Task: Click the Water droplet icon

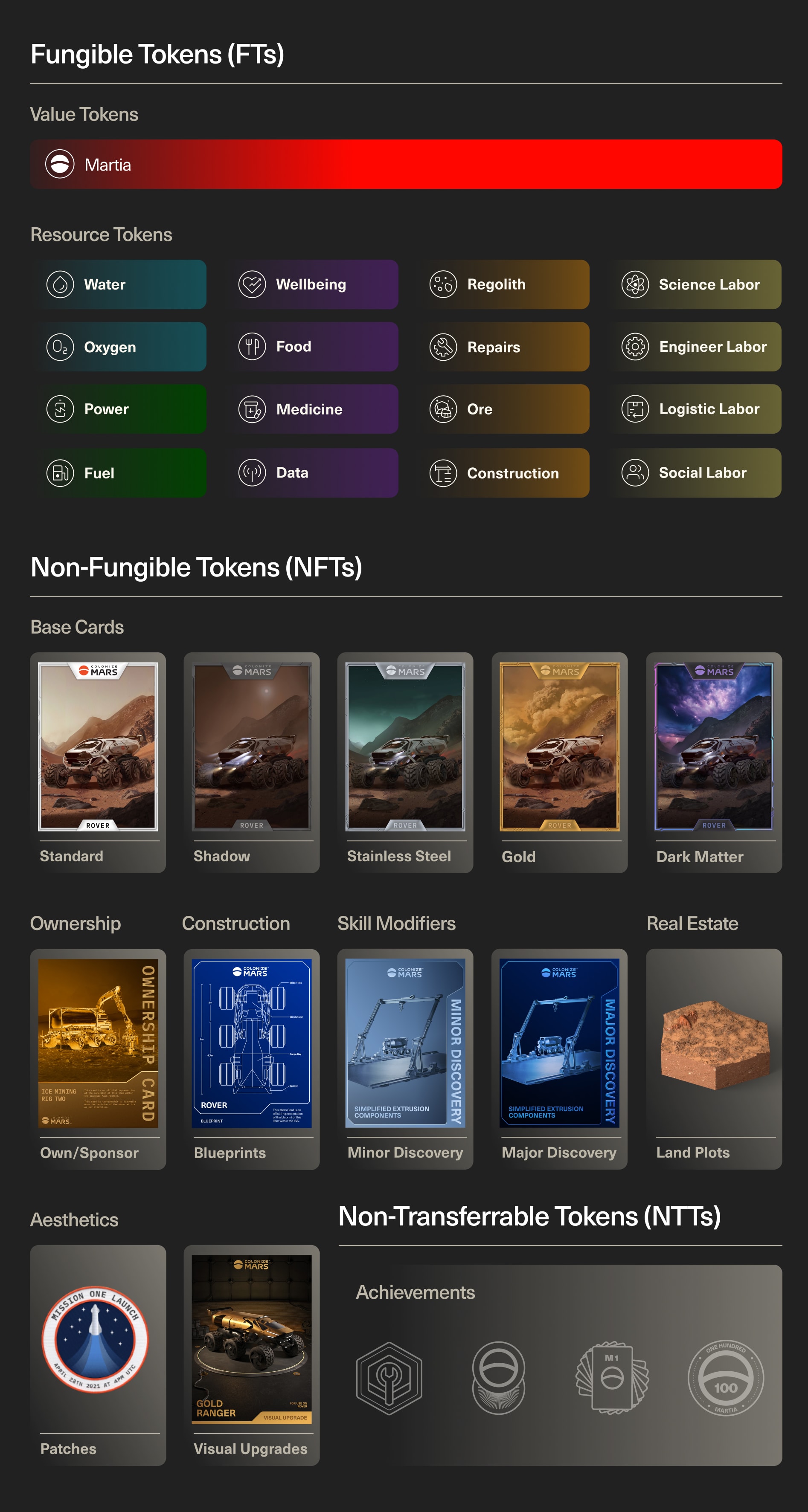Action: coord(60,285)
